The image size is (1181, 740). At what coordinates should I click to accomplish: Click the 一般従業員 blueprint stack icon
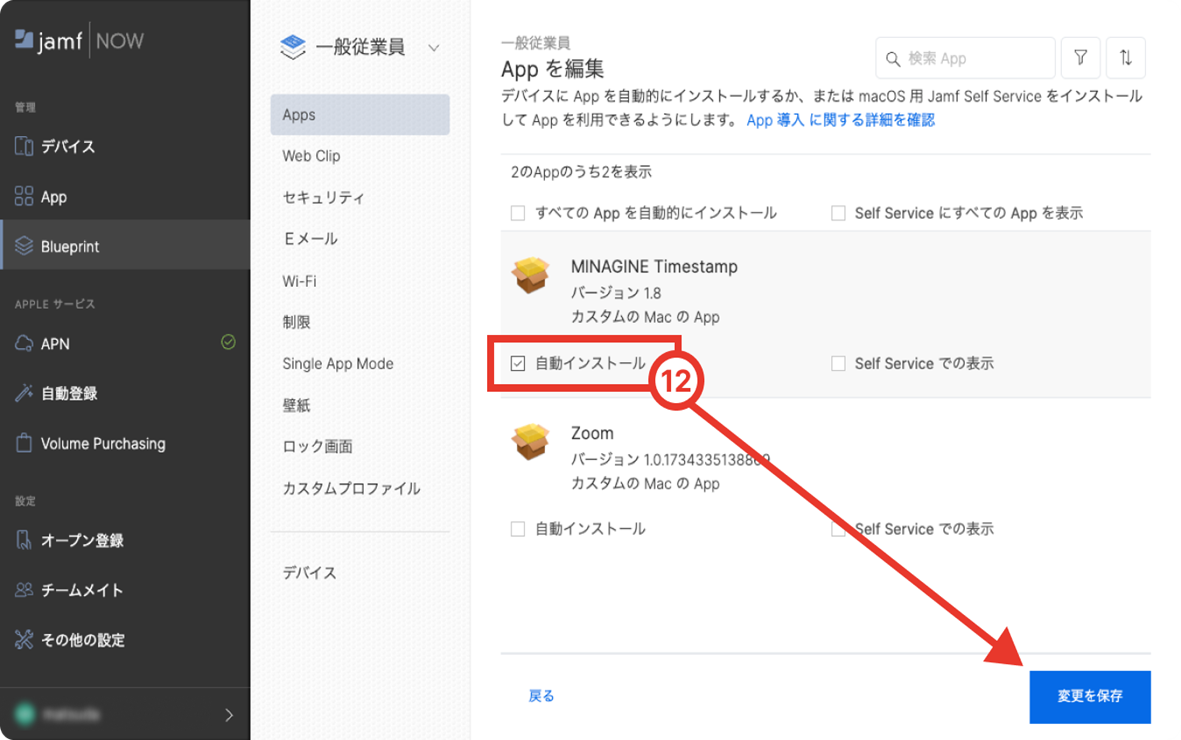tap(293, 47)
